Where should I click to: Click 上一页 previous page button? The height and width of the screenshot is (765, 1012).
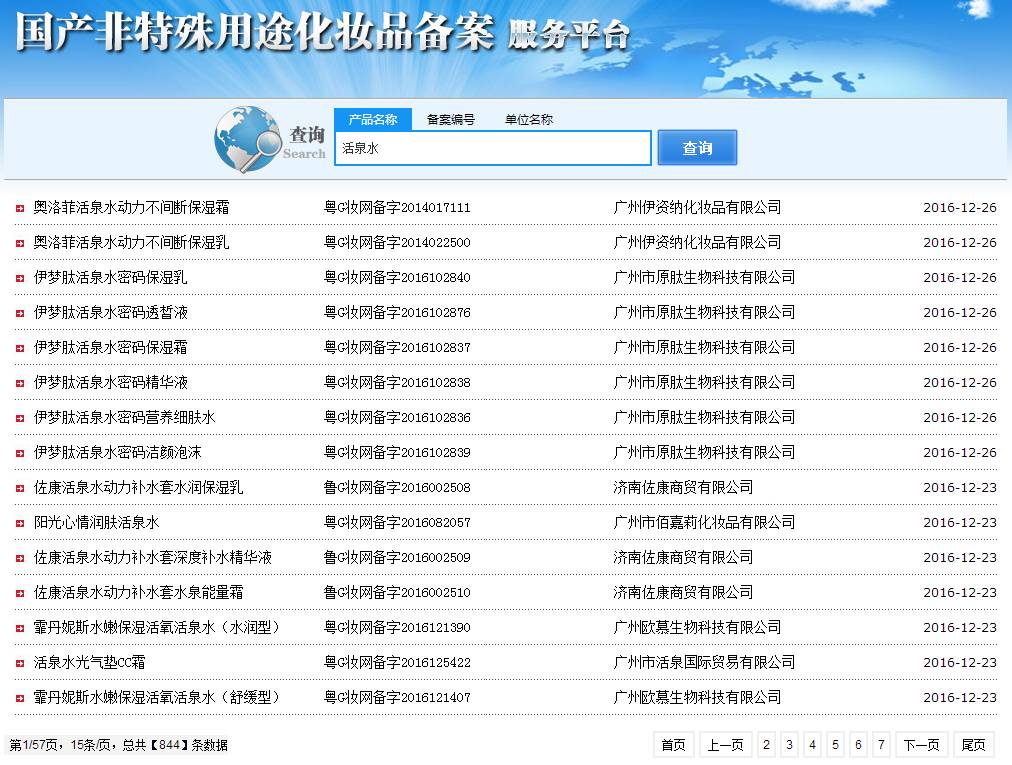pos(725,745)
